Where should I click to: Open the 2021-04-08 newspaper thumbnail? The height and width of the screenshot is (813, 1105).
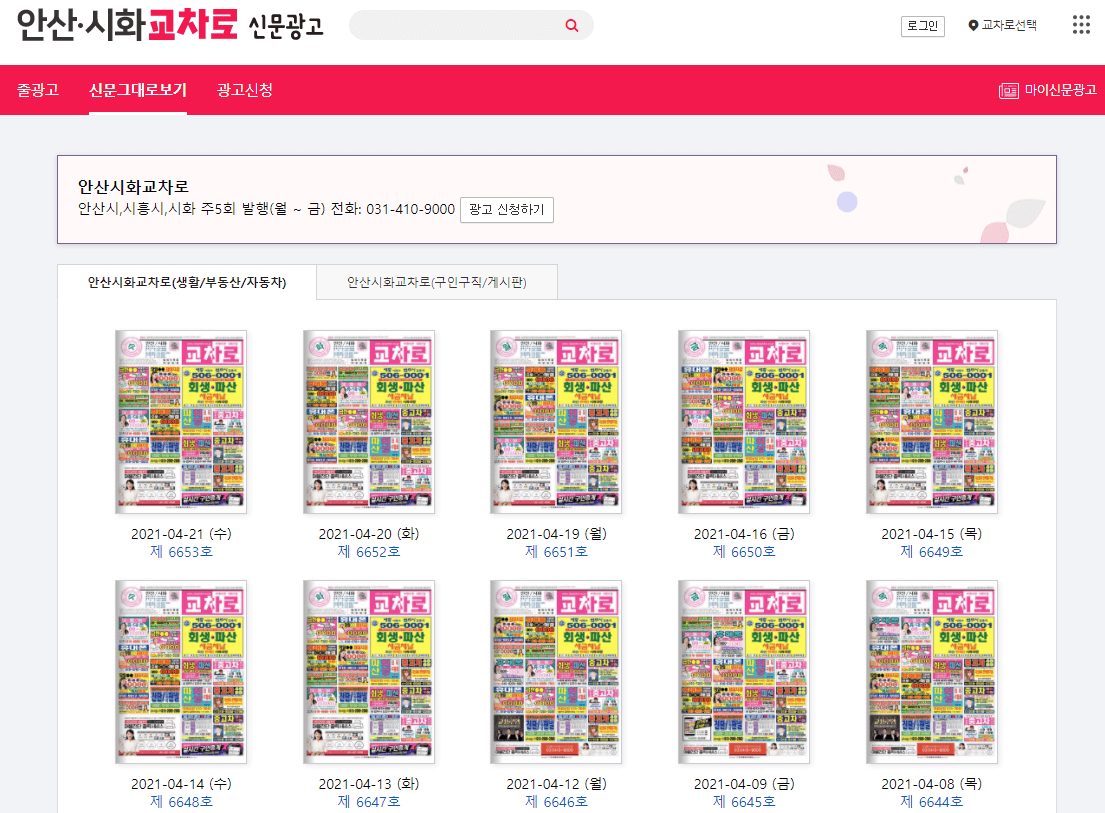pyautogui.click(x=932, y=671)
